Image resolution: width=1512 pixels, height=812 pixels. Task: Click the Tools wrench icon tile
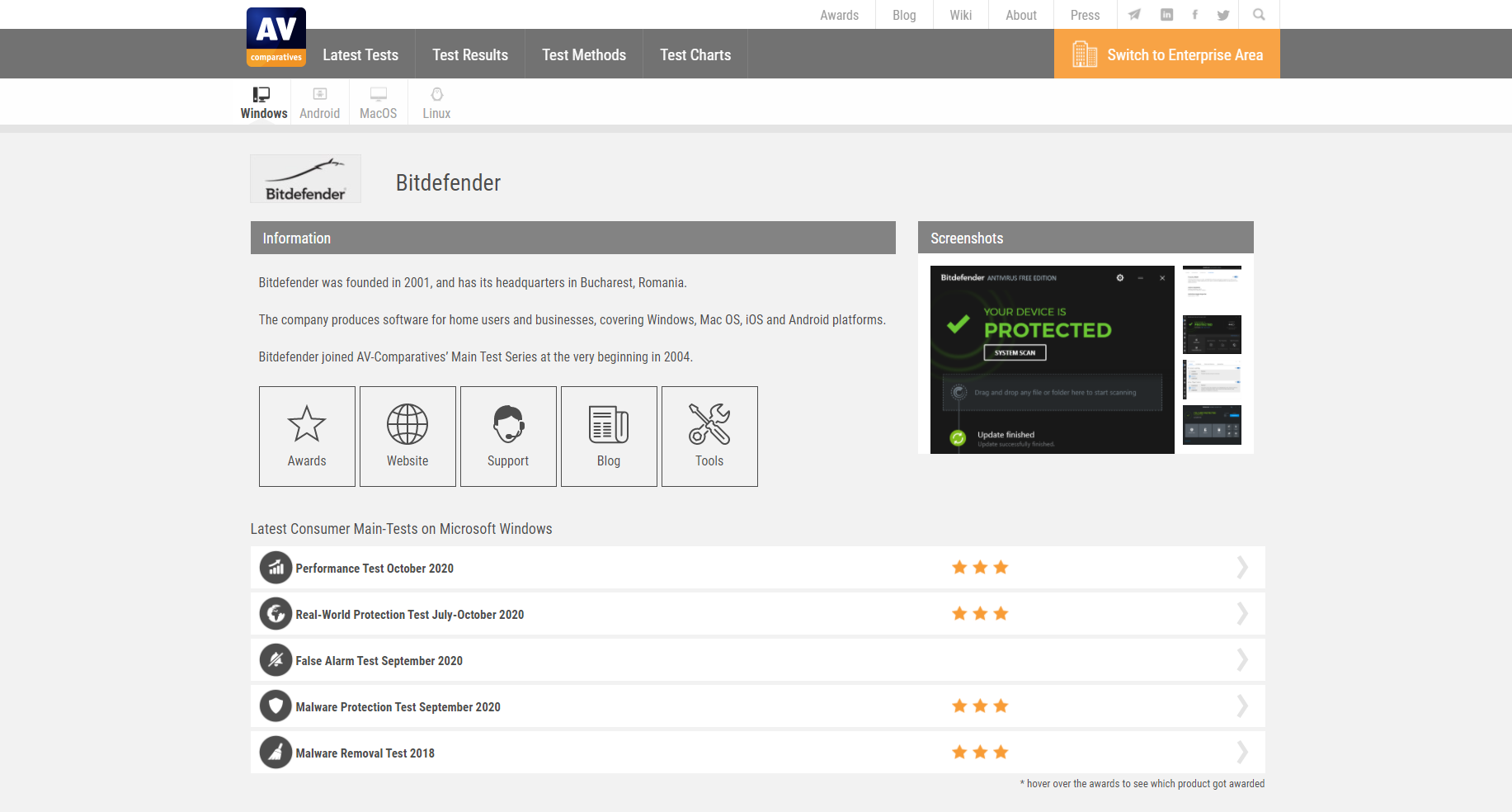[x=709, y=437]
